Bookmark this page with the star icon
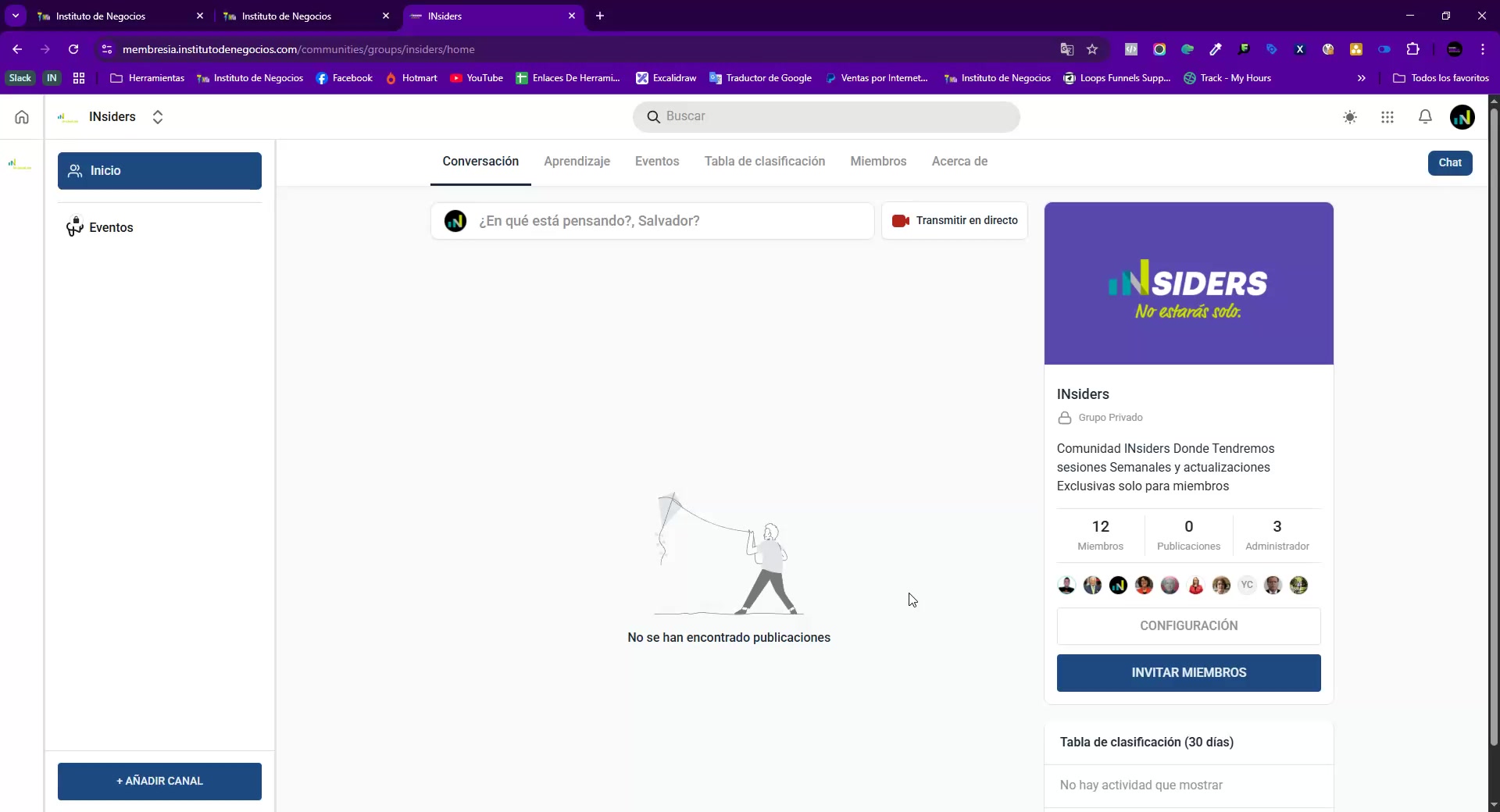 click(x=1092, y=49)
